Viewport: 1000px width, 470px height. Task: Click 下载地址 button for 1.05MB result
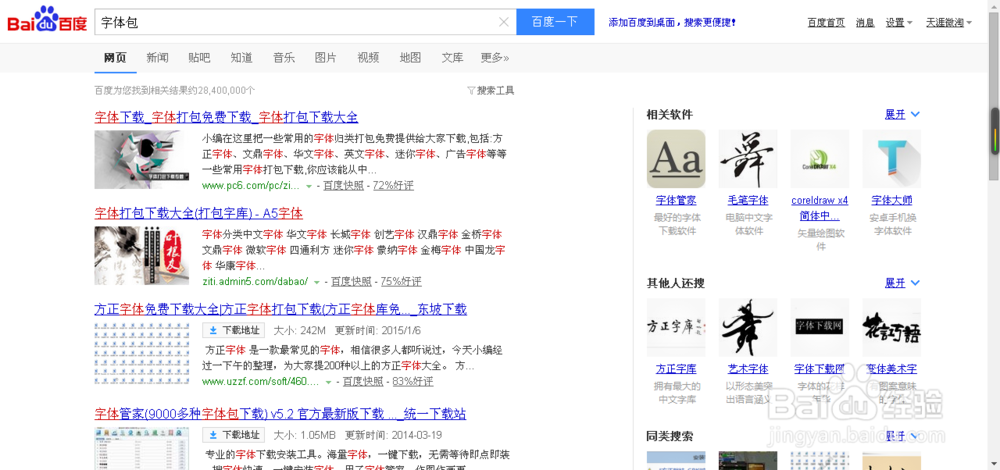click(234, 436)
